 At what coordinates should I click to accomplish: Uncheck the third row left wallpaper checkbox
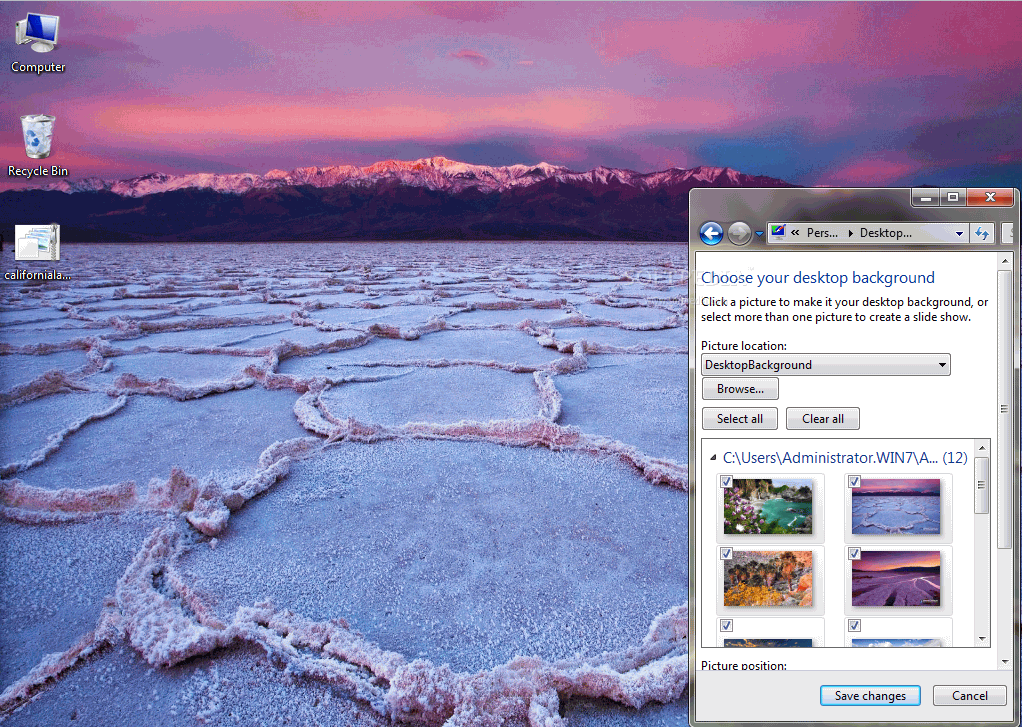click(x=726, y=625)
